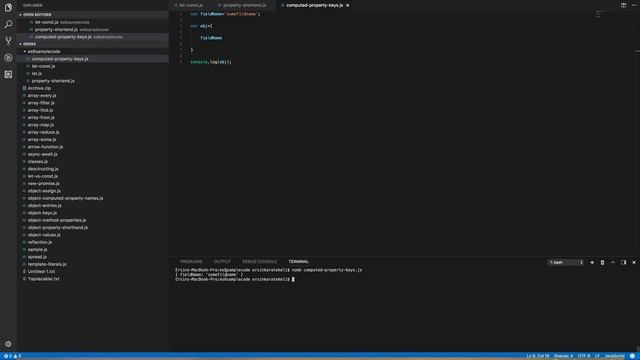Click the LF end-of-line indicator

[x=597, y=356]
